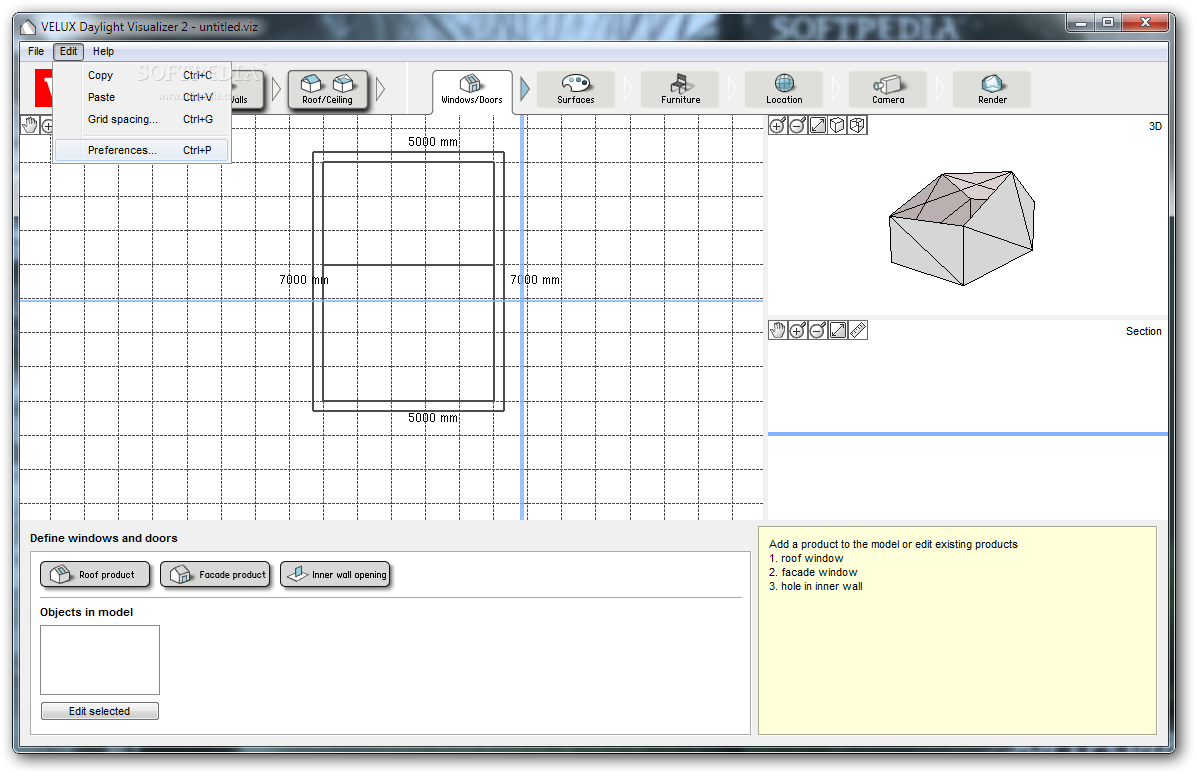Select the pan hand tool in plan view
The height and width of the screenshot is (774, 1196).
point(30,125)
